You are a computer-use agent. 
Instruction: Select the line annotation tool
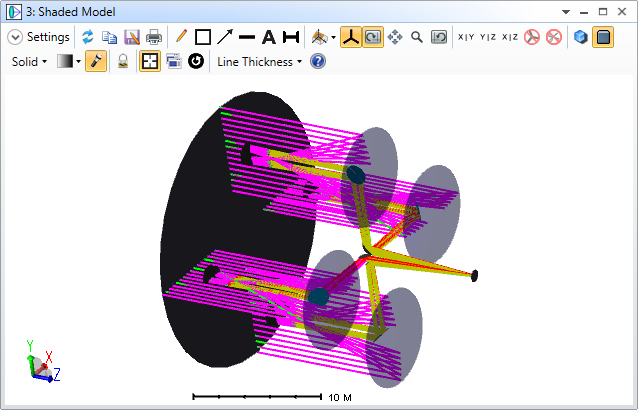point(247,37)
